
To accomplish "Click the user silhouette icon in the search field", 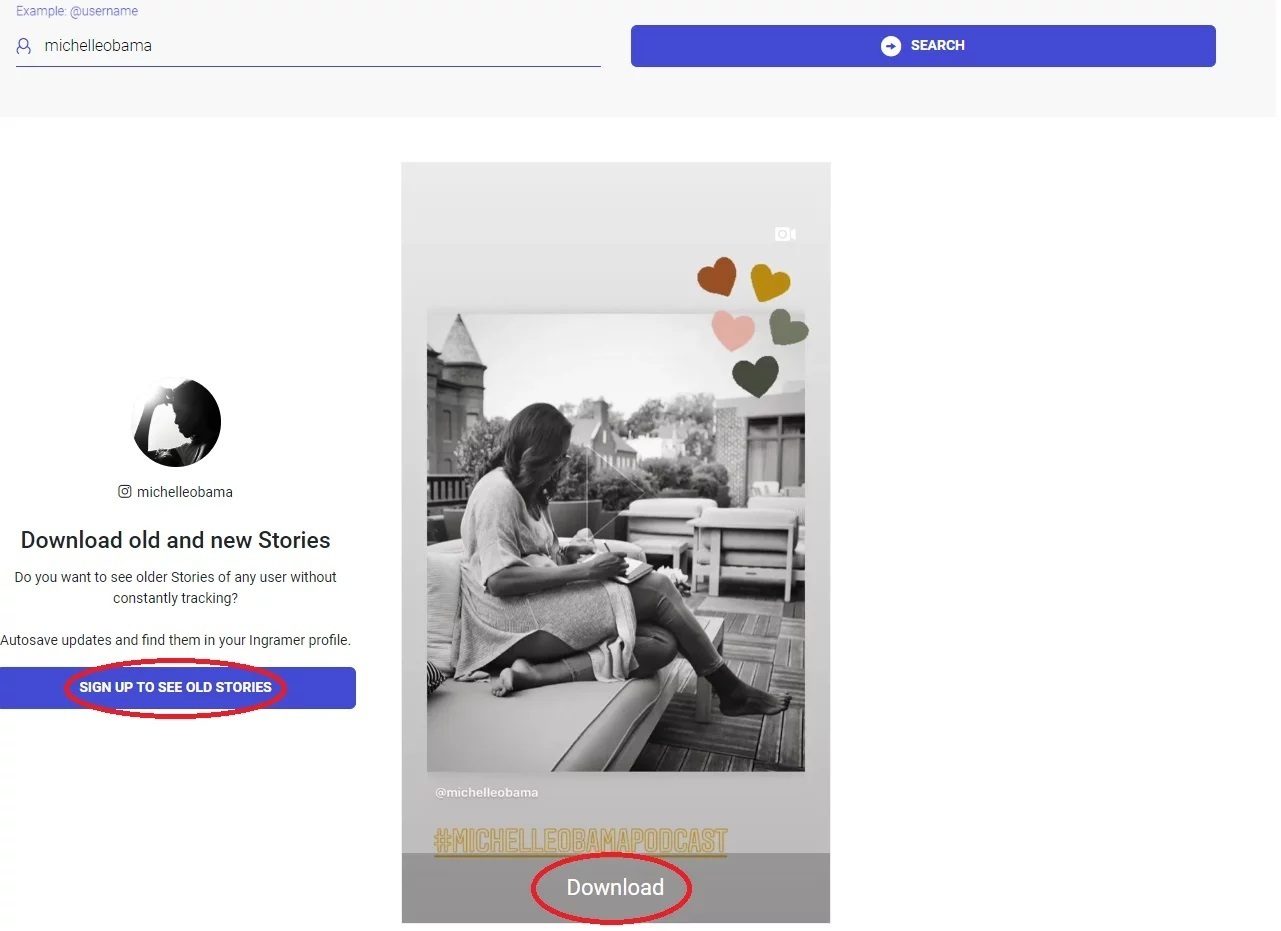I will [22, 46].
